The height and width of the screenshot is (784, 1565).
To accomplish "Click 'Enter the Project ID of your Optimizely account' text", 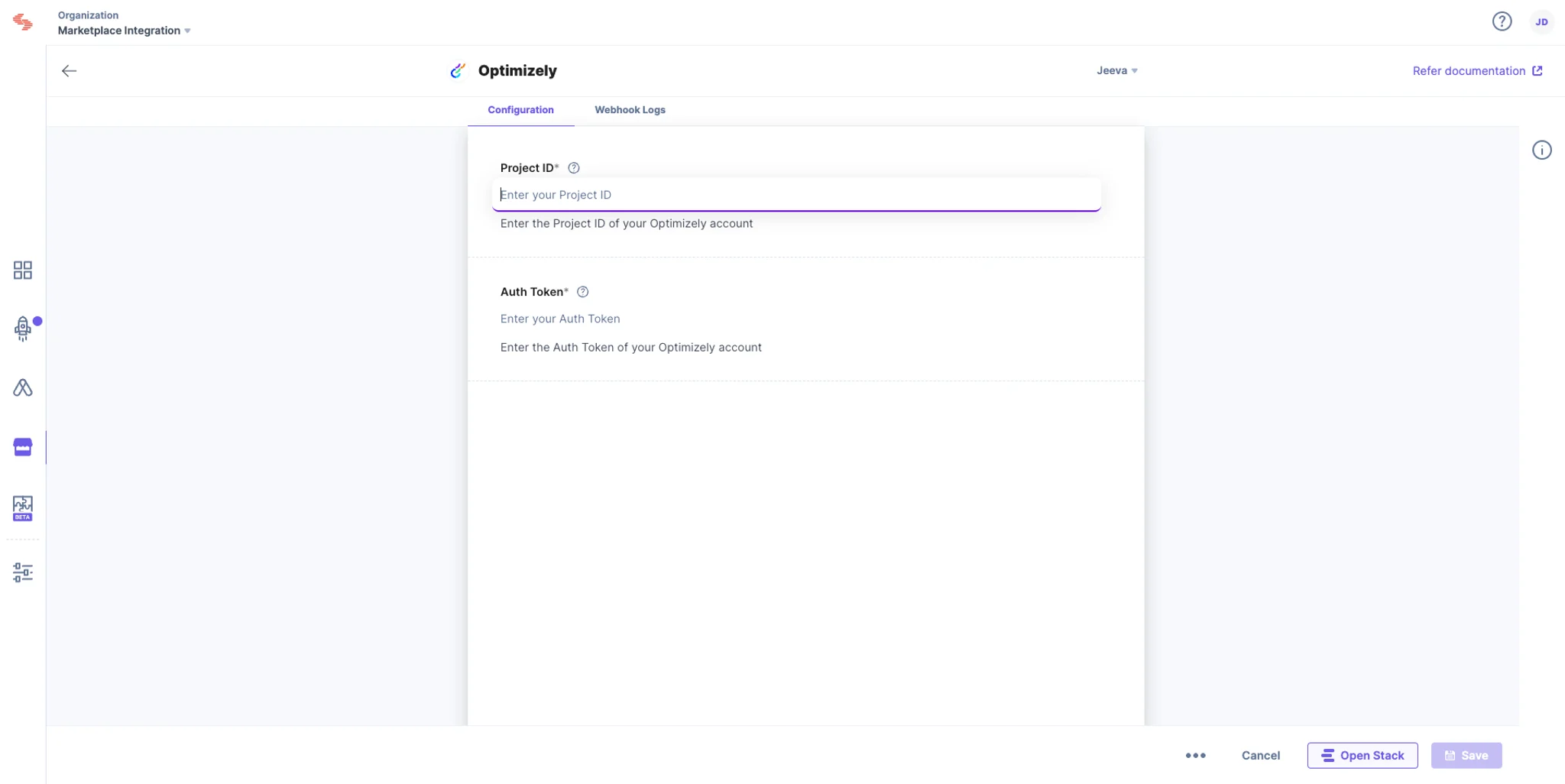I will 626,223.
